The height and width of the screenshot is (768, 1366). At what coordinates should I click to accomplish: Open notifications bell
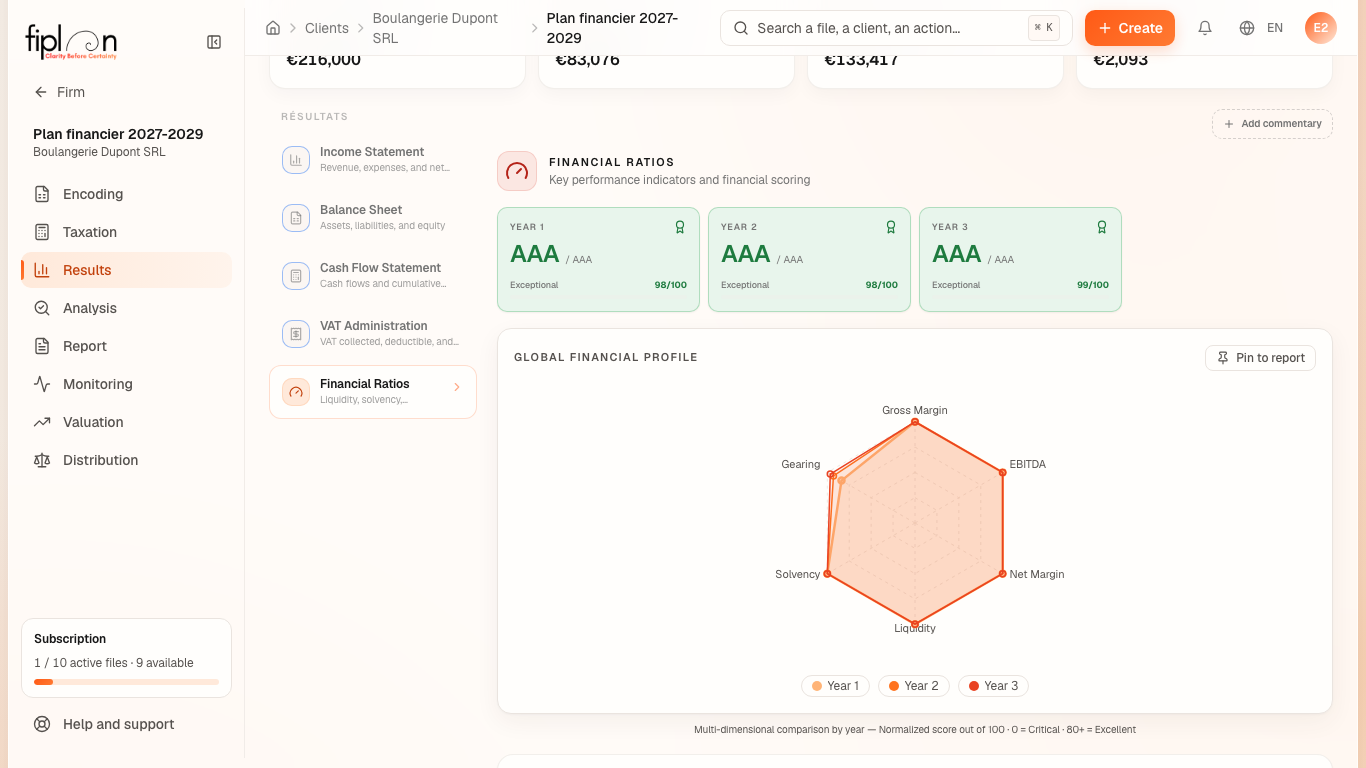point(1205,28)
